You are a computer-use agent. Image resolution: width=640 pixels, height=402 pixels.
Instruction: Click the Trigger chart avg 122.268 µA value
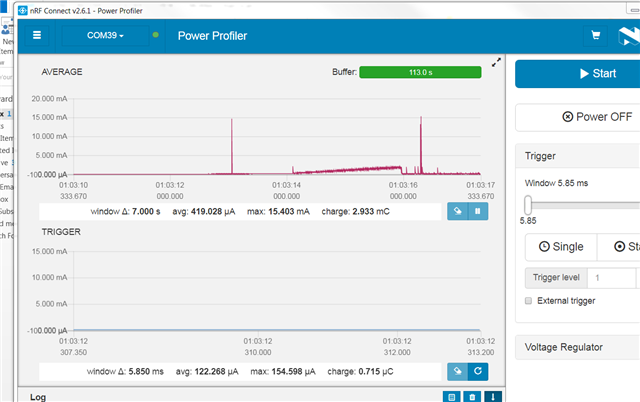coord(207,371)
